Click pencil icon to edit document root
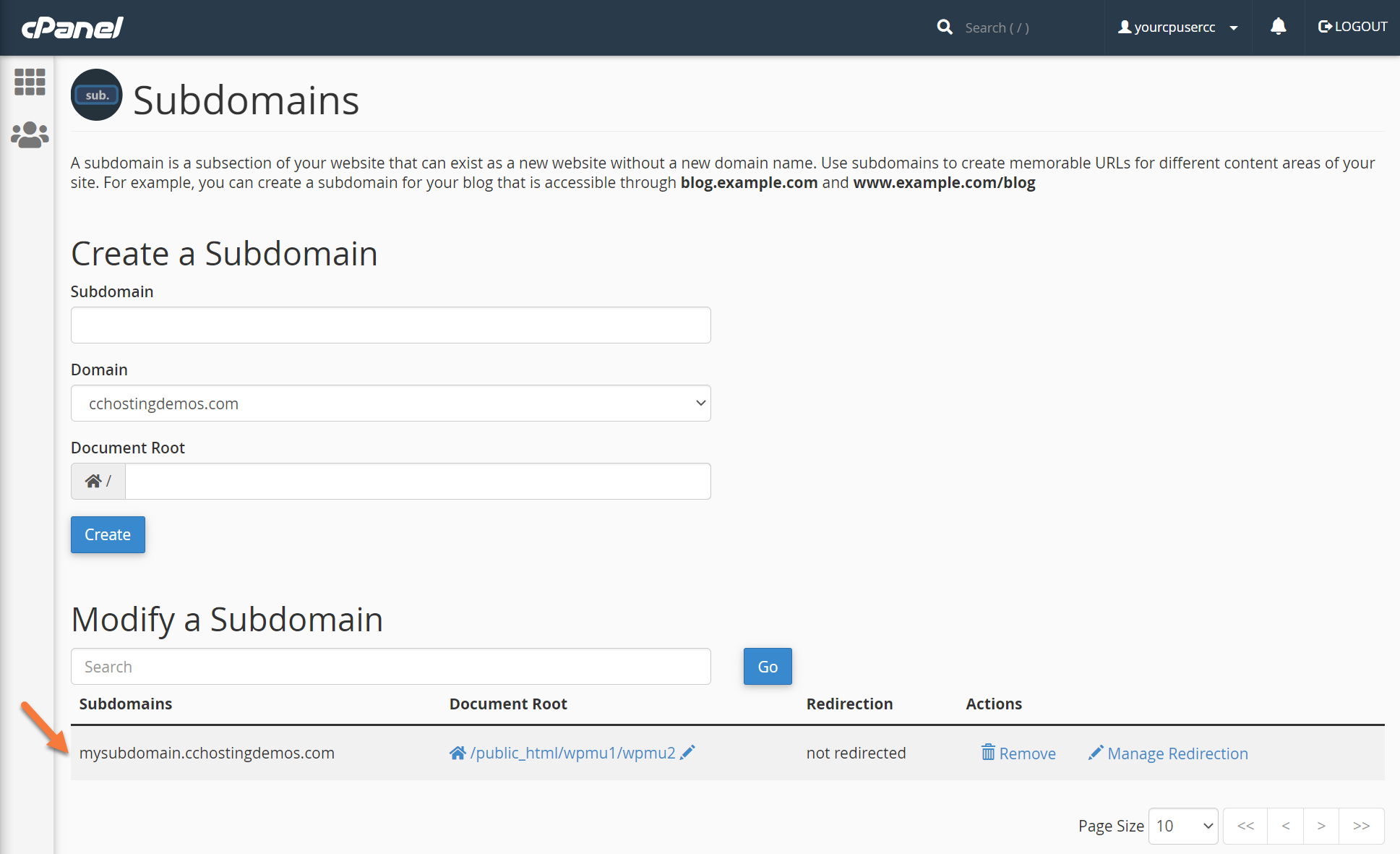Viewport: 1400px width, 854px height. point(687,752)
